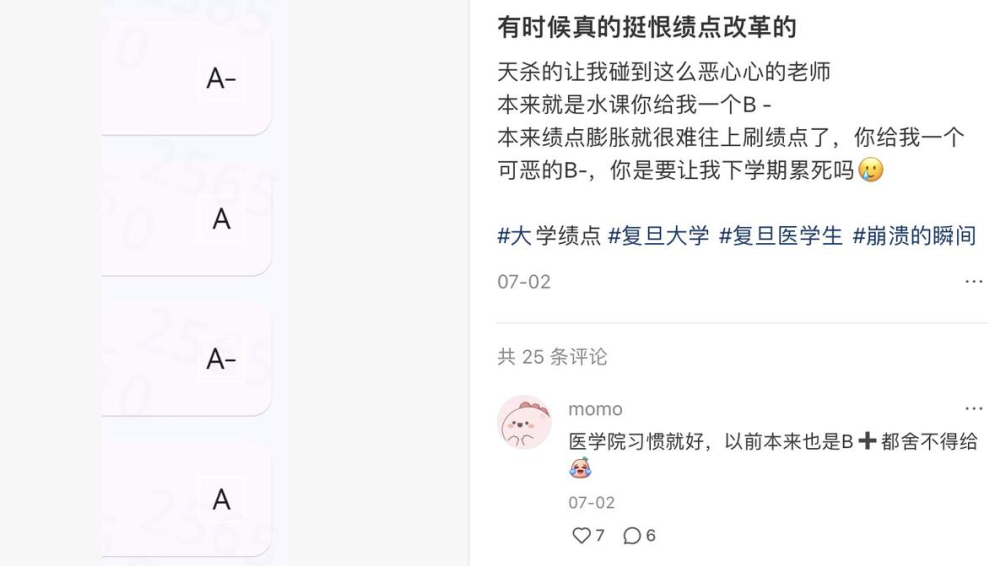Open replies bubble icon on momo's comment
Screen dimensions: 1005x566
tap(632, 536)
